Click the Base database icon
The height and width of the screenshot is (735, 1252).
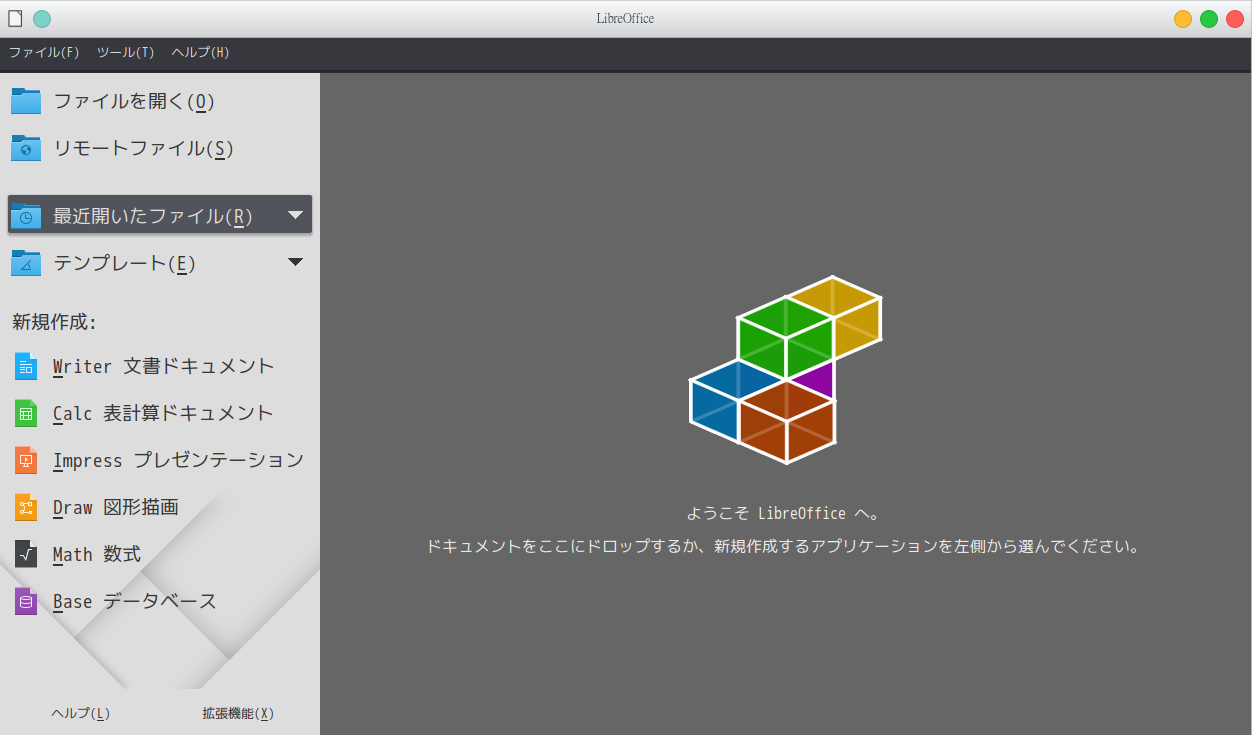pyautogui.click(x=26, y=601)
